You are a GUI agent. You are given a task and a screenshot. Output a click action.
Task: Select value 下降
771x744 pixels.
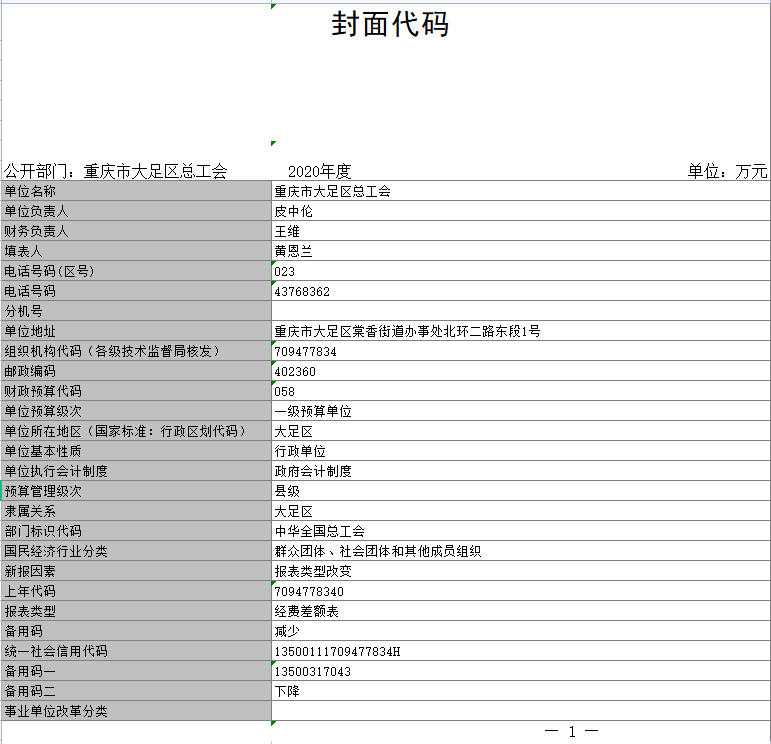(x=287, y=691)
